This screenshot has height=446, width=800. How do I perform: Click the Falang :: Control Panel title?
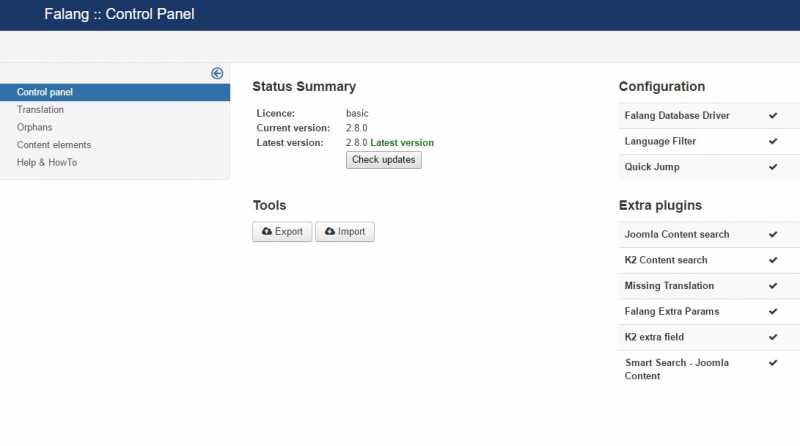pyautogui.click(x=119, y=14)
